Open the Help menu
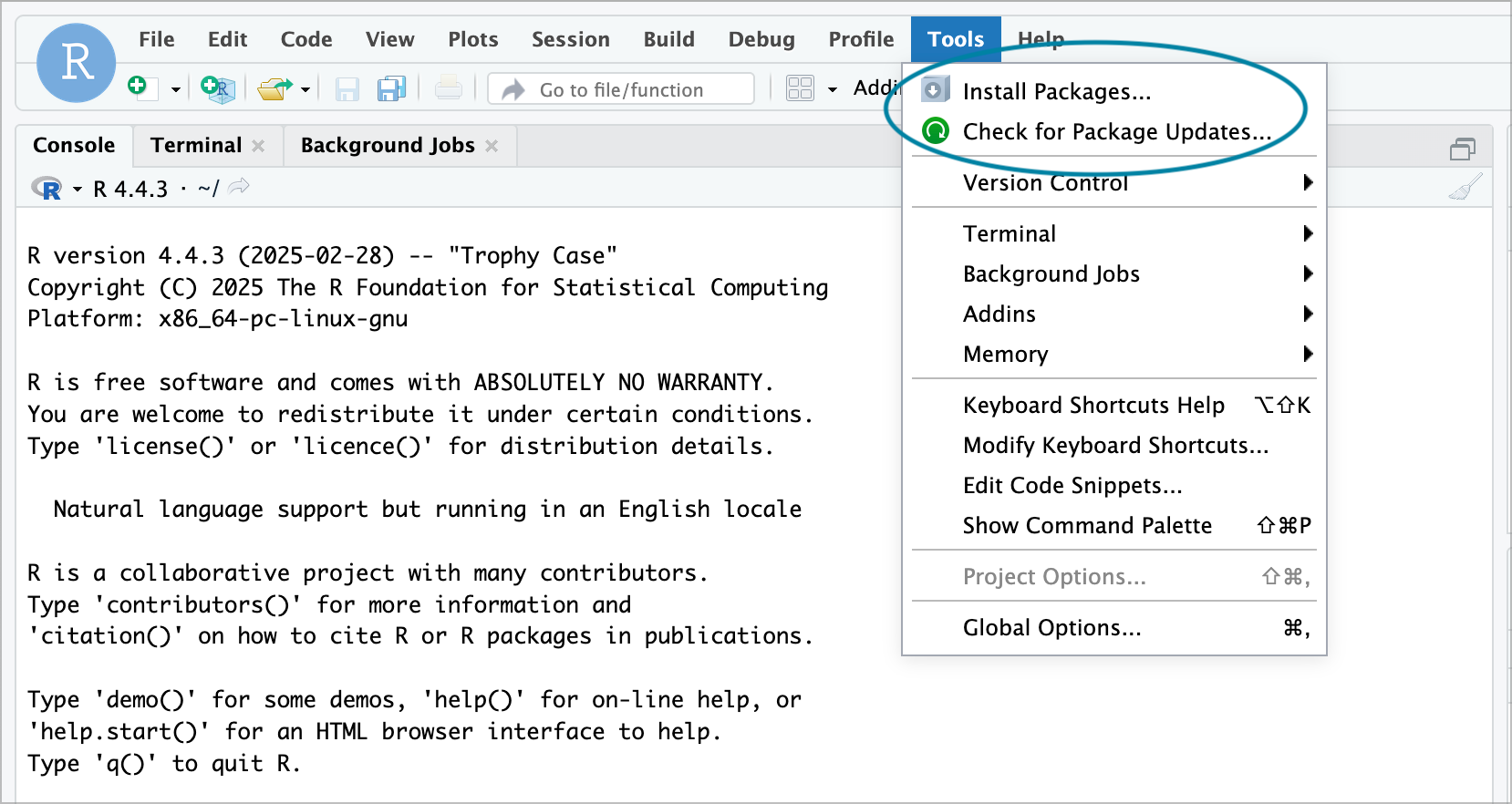This screenshot has width=1512, height=804. coord(1041,39)
